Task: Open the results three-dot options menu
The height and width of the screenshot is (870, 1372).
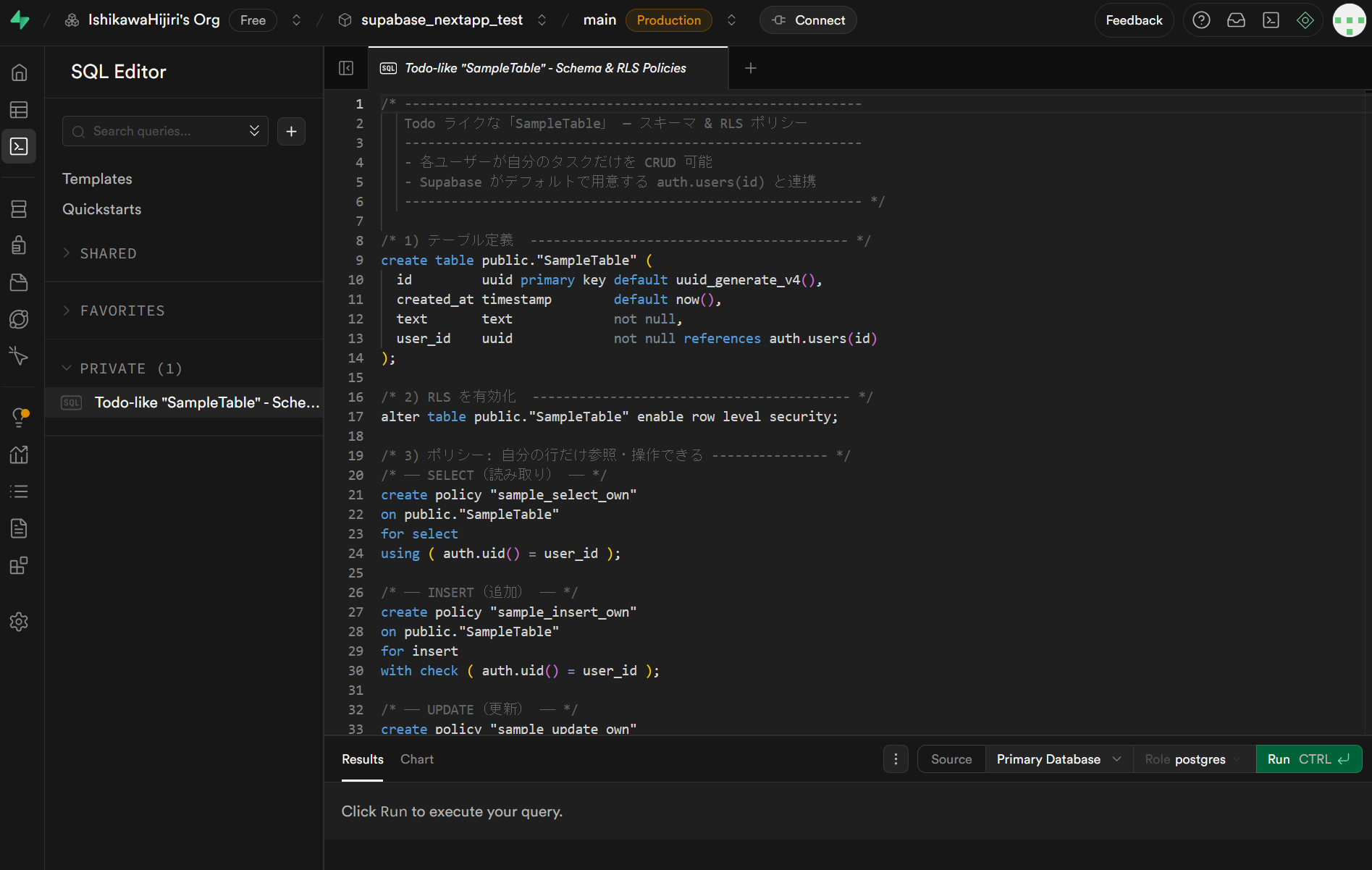Action: pyautogui.click(x=896, y=759)
